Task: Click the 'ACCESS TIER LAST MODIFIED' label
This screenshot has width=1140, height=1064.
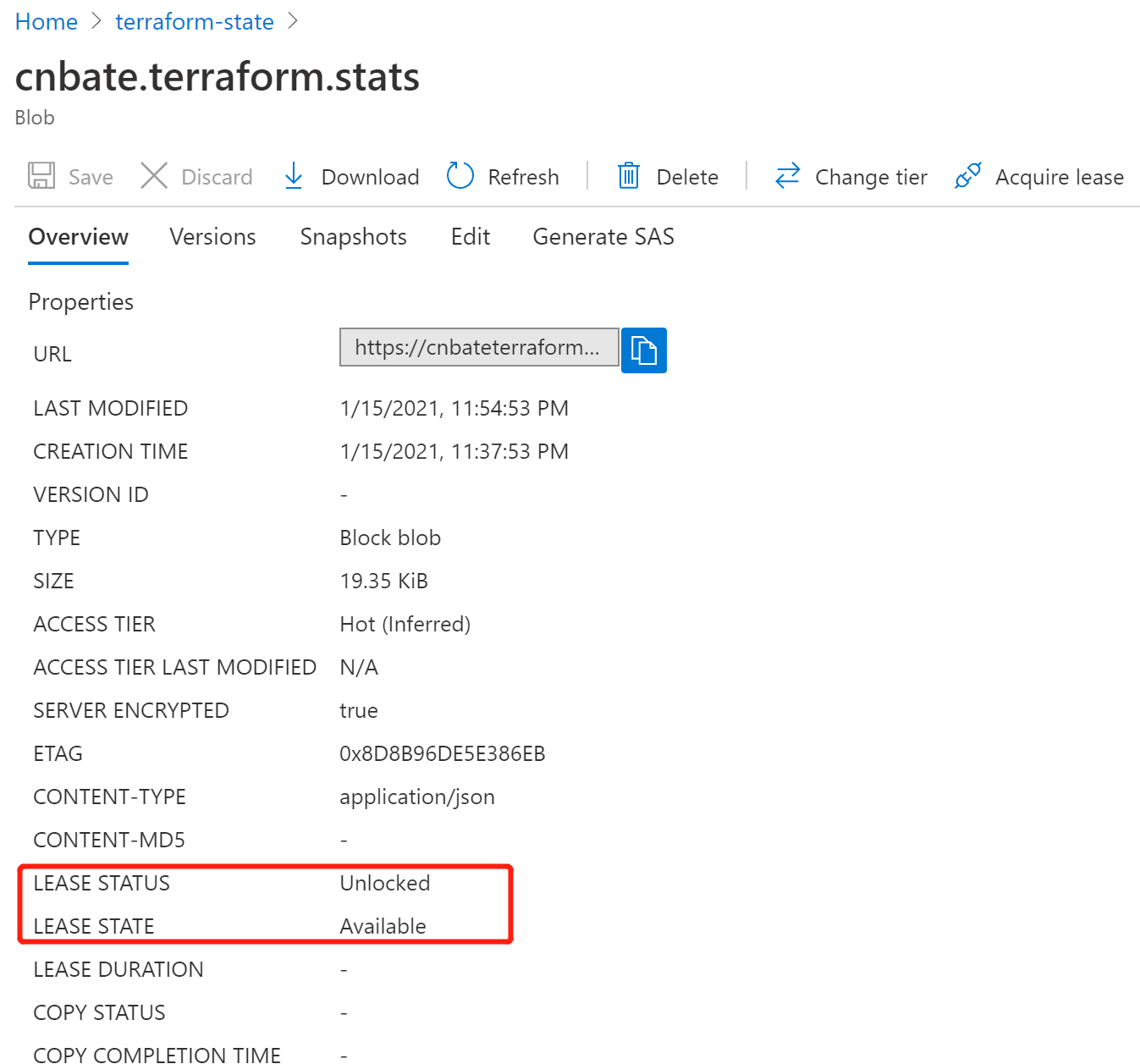Action: tap(175, 668)
